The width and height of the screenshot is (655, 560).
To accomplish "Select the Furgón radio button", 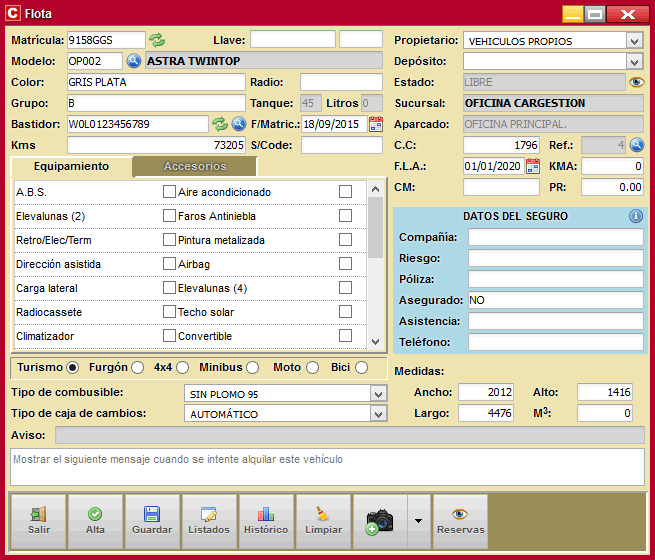I will tap(137, 367).
